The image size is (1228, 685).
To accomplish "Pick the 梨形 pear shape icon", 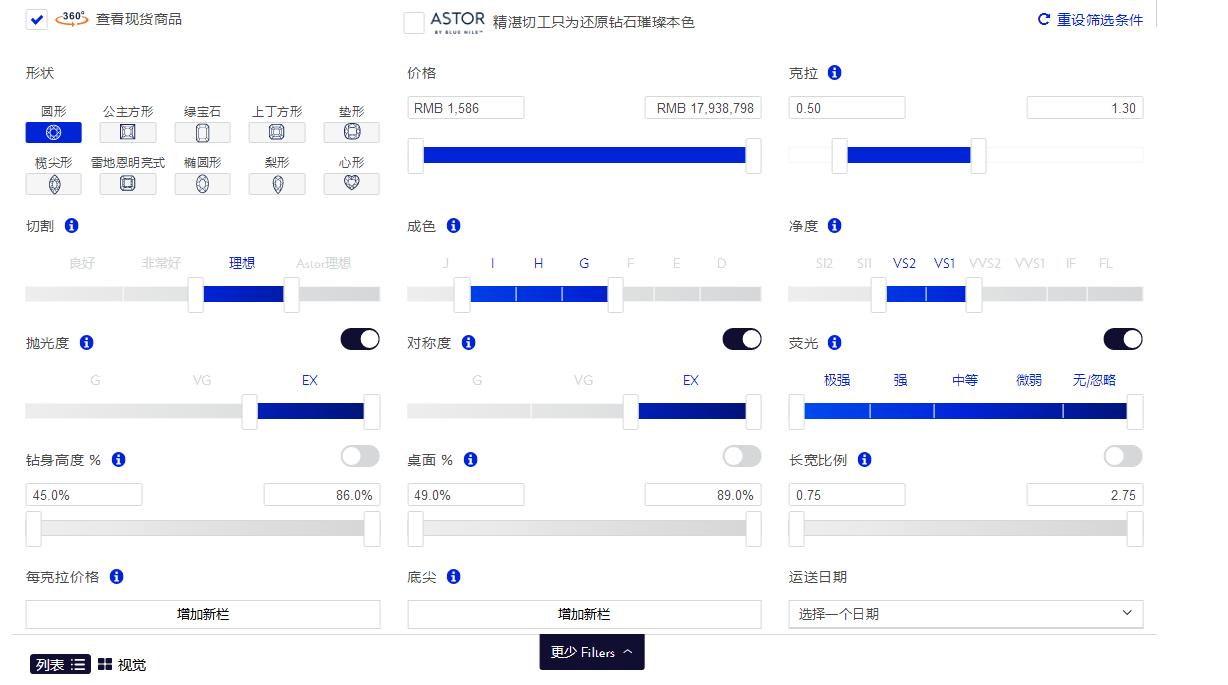I will pos(277,183).
